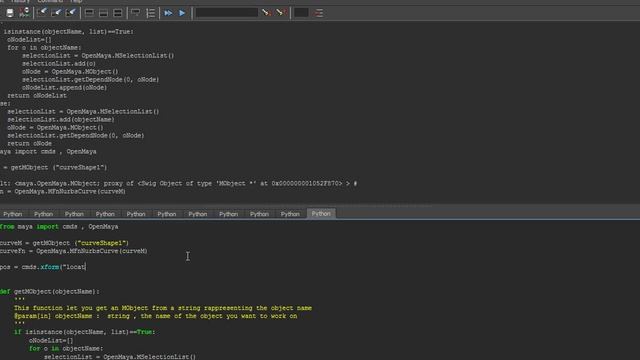
Task: Click the line 'def getMObject(objectName):'
Action: 50,291
